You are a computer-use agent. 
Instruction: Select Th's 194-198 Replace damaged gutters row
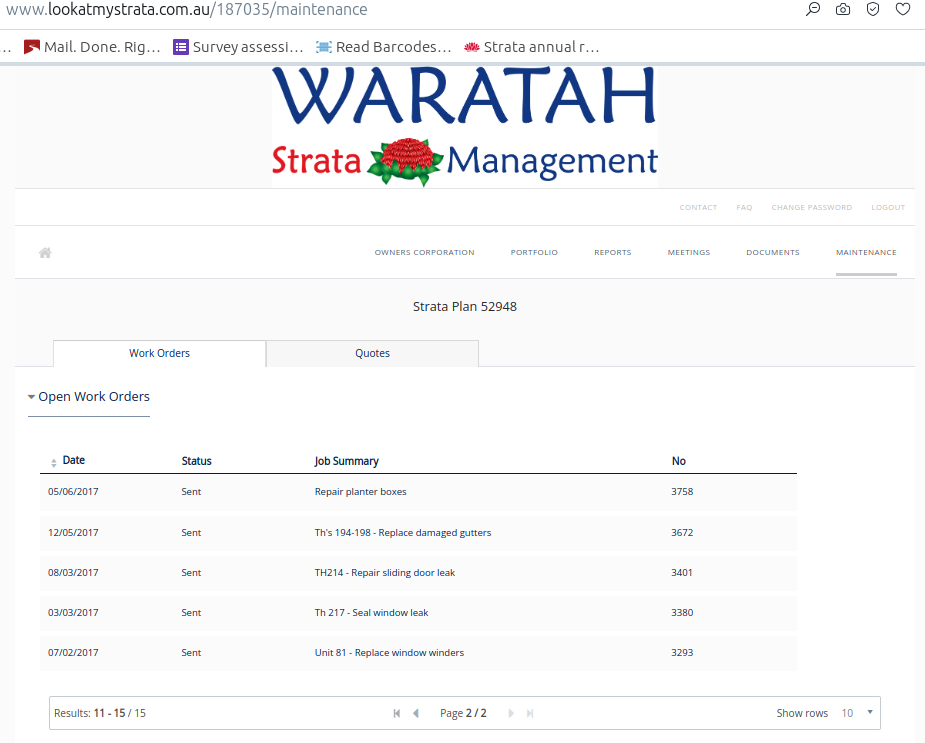coord(418,533)
